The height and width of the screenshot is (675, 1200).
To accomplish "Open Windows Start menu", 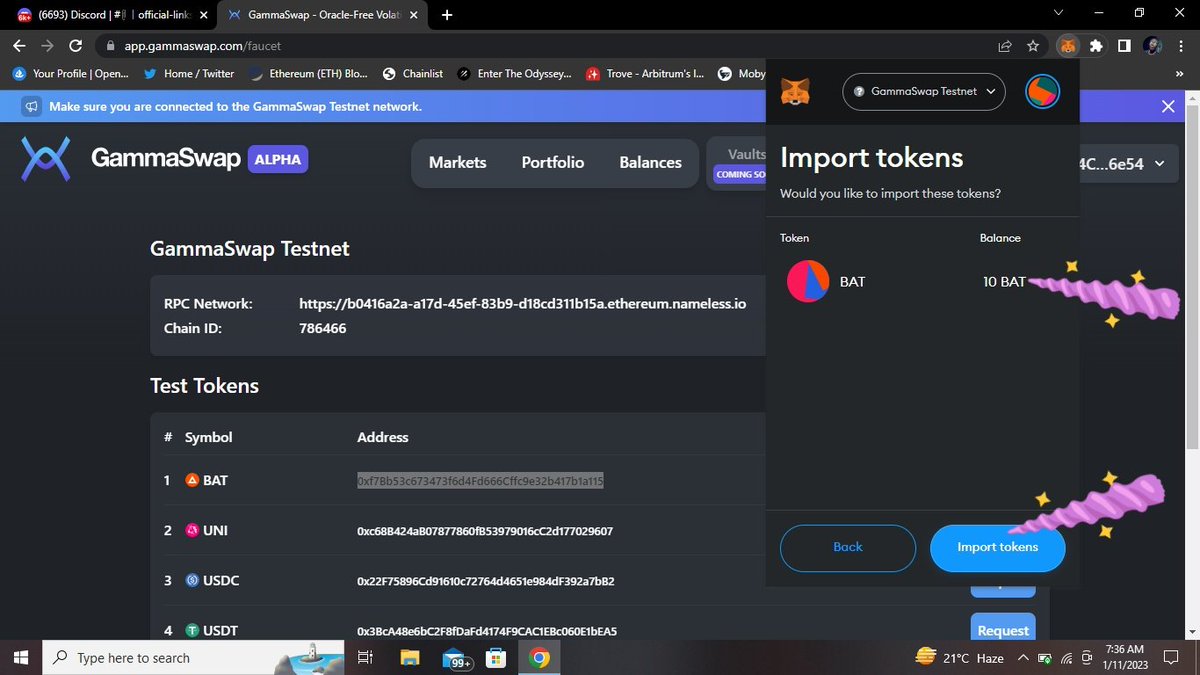I will (x=20, y=657).
